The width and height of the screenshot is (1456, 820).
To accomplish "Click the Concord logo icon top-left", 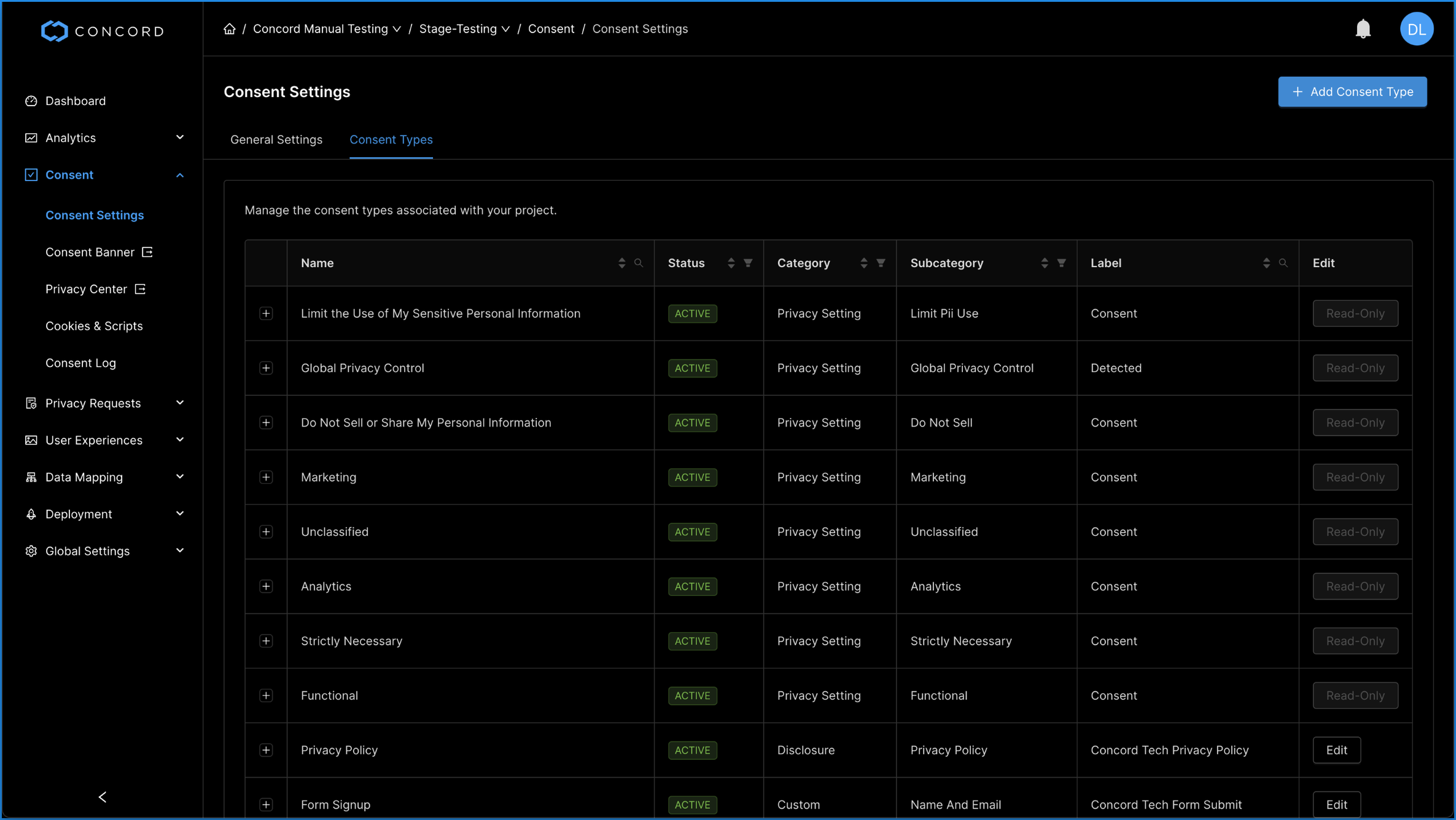I will pos(53,29).
